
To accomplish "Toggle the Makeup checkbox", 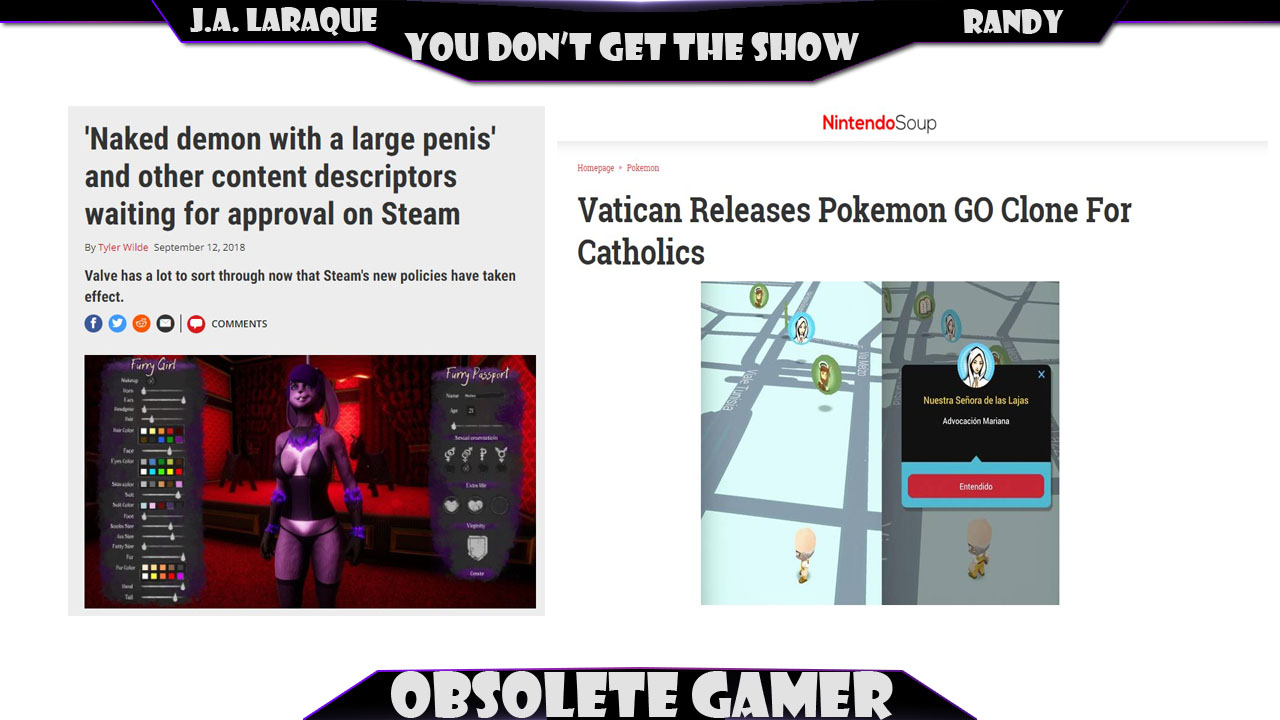I will (x=152, y=381).
